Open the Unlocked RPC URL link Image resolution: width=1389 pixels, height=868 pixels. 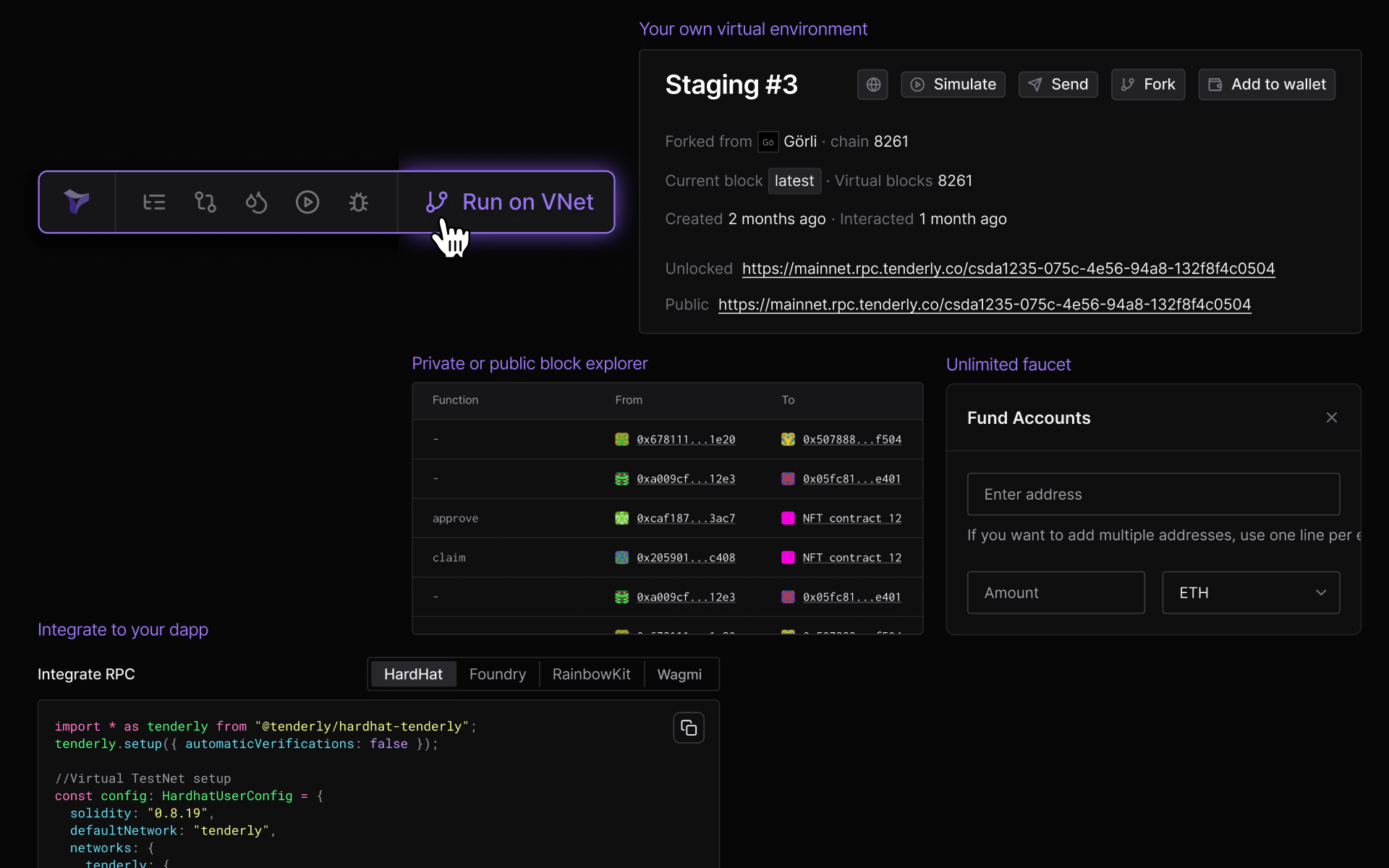pyautogui.click(x=1008, y=268)
